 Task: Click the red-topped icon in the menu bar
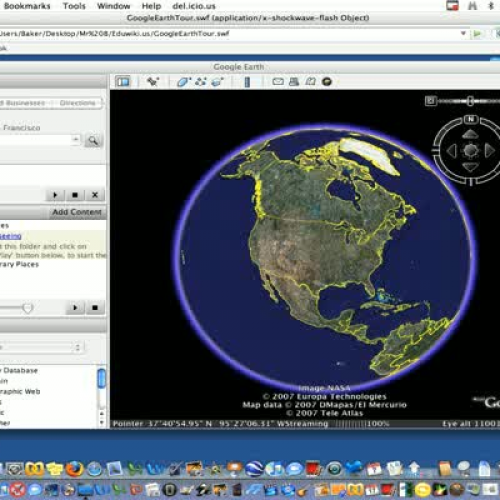coord(452,6)
